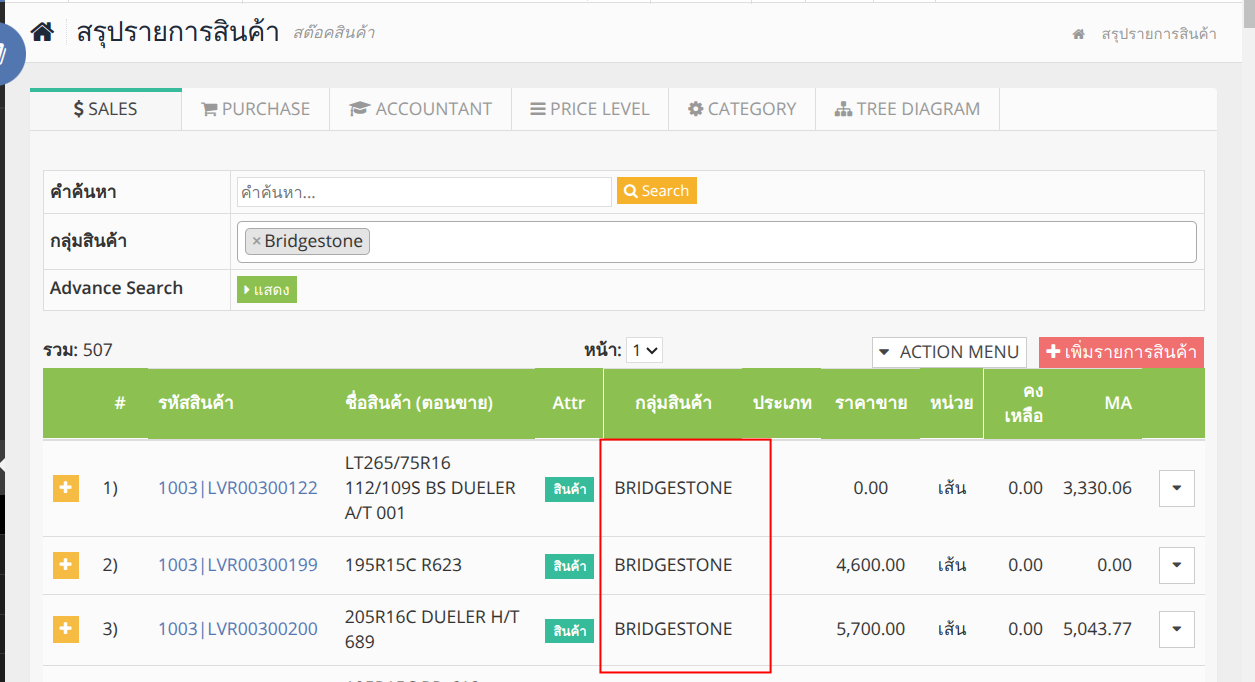The height and width of the screenshot is (682, 1255).
Task: Open the ACTION MENU dropdown
Action: pyautogui.click(x=949, y=352)
